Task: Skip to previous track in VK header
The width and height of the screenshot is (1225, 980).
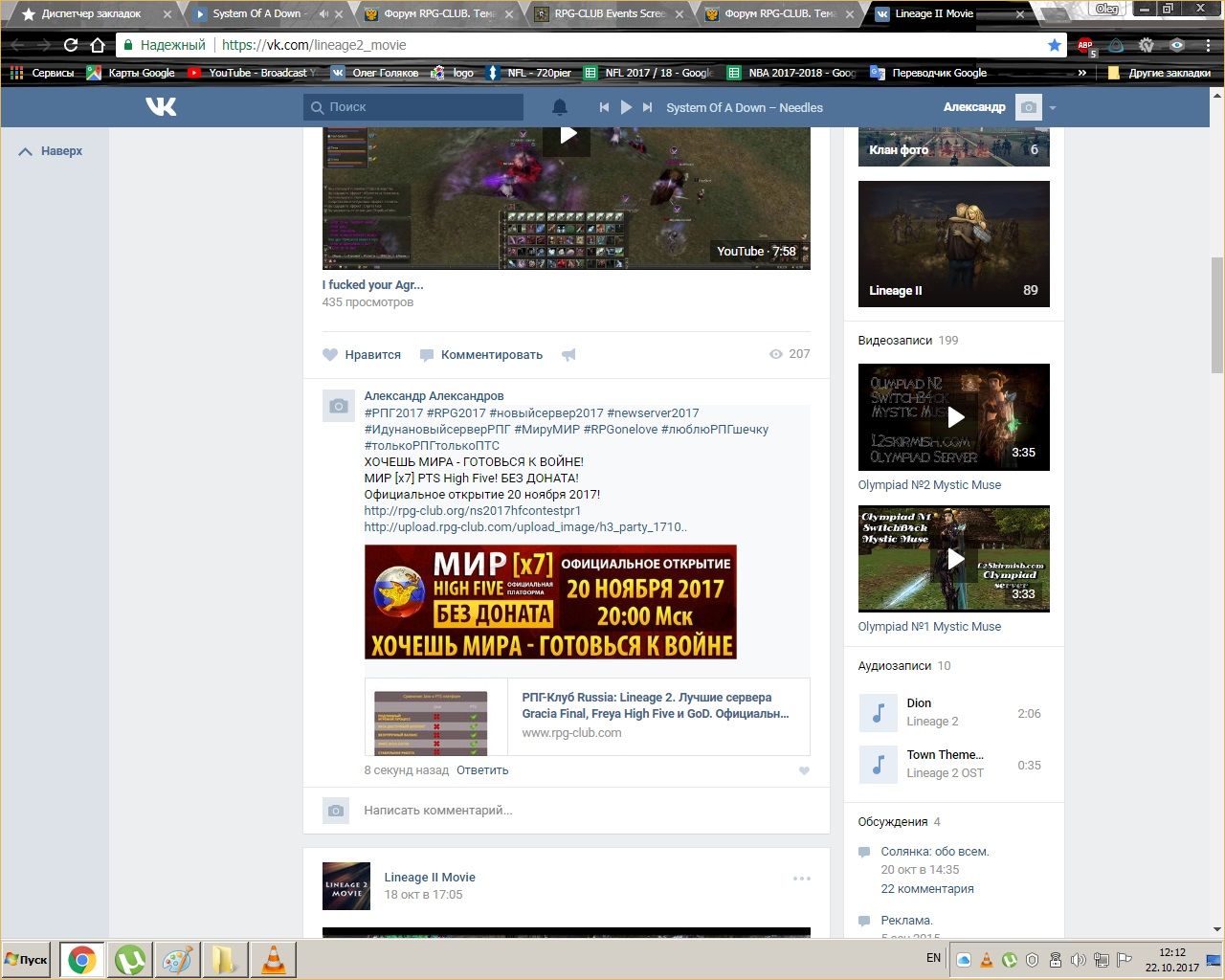Action: coord(604,107)
